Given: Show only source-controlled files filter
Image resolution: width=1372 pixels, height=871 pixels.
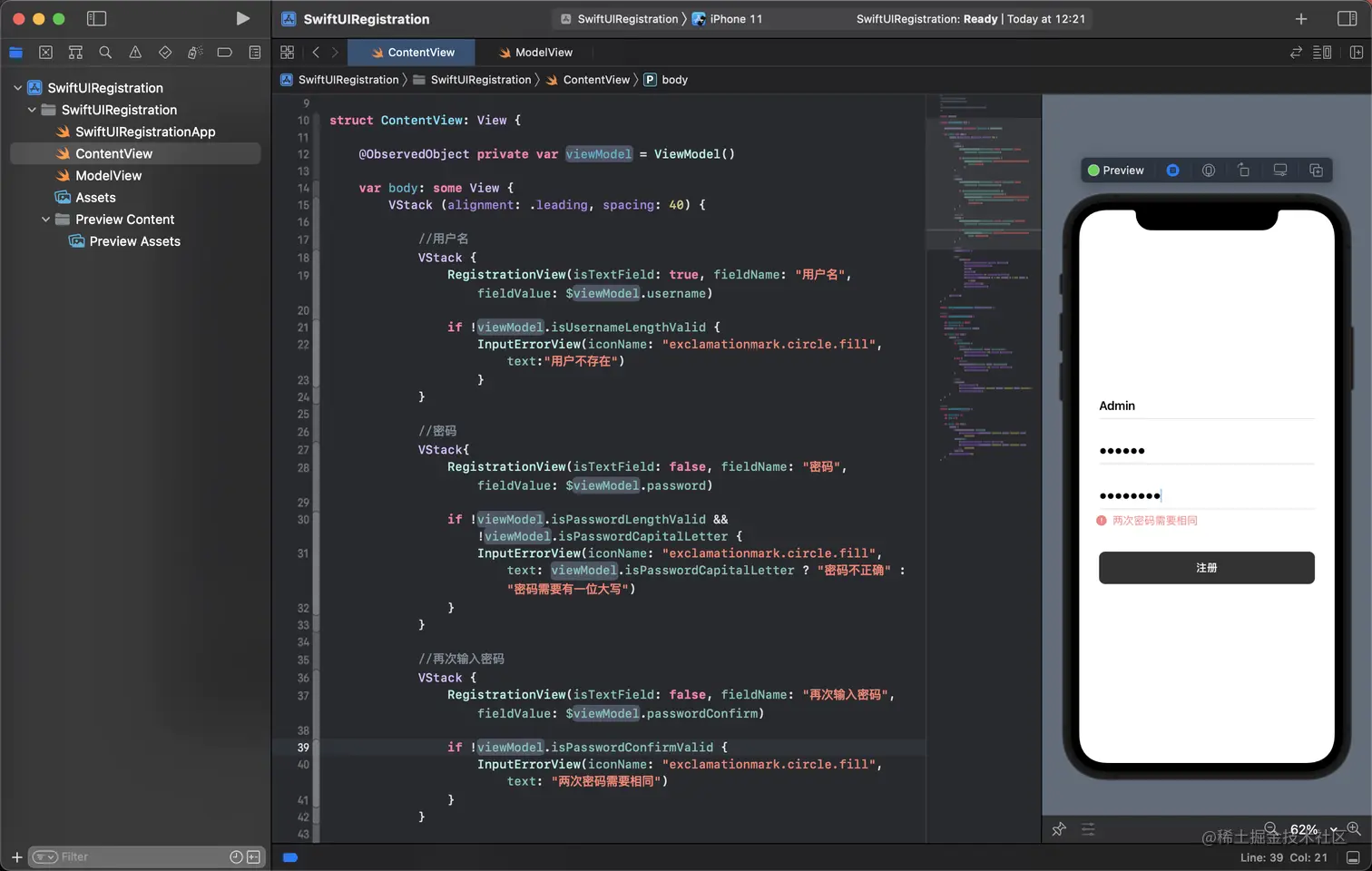Looking at the screenshot, I should coord(253,856).
